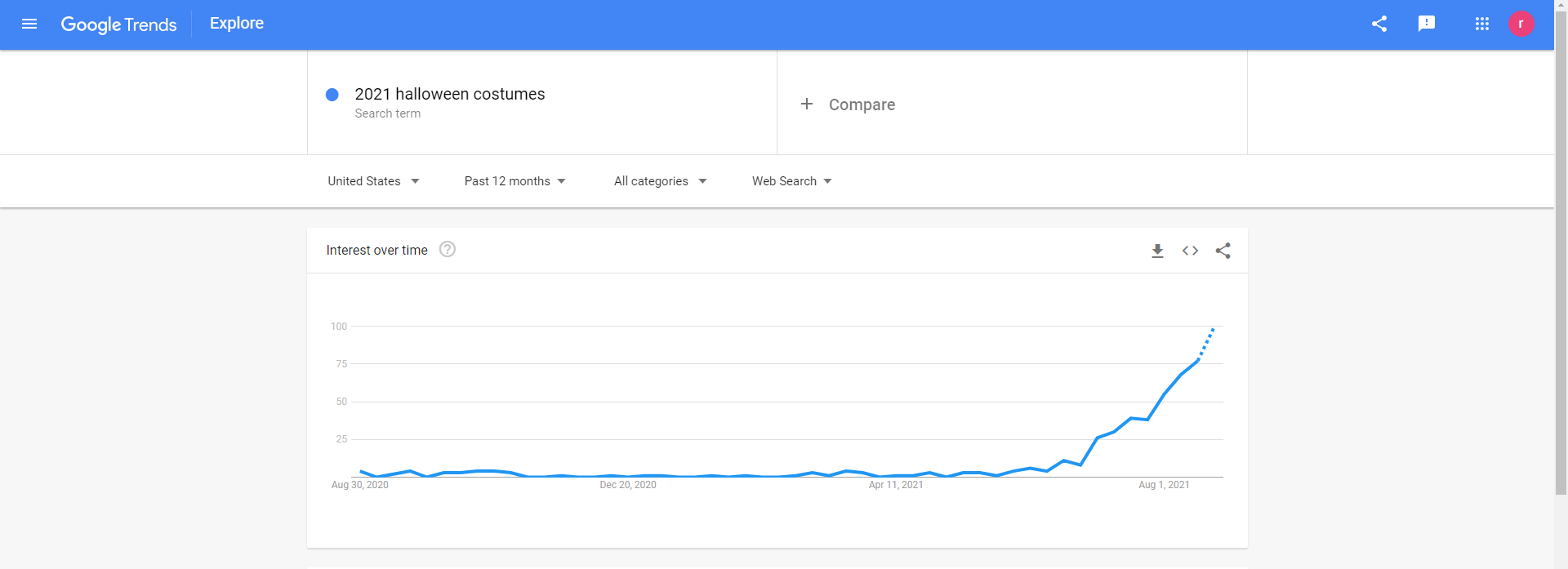The image size is (1568, 569).
Task: Share the Interest over time chart
Action: click(1223, 251)
